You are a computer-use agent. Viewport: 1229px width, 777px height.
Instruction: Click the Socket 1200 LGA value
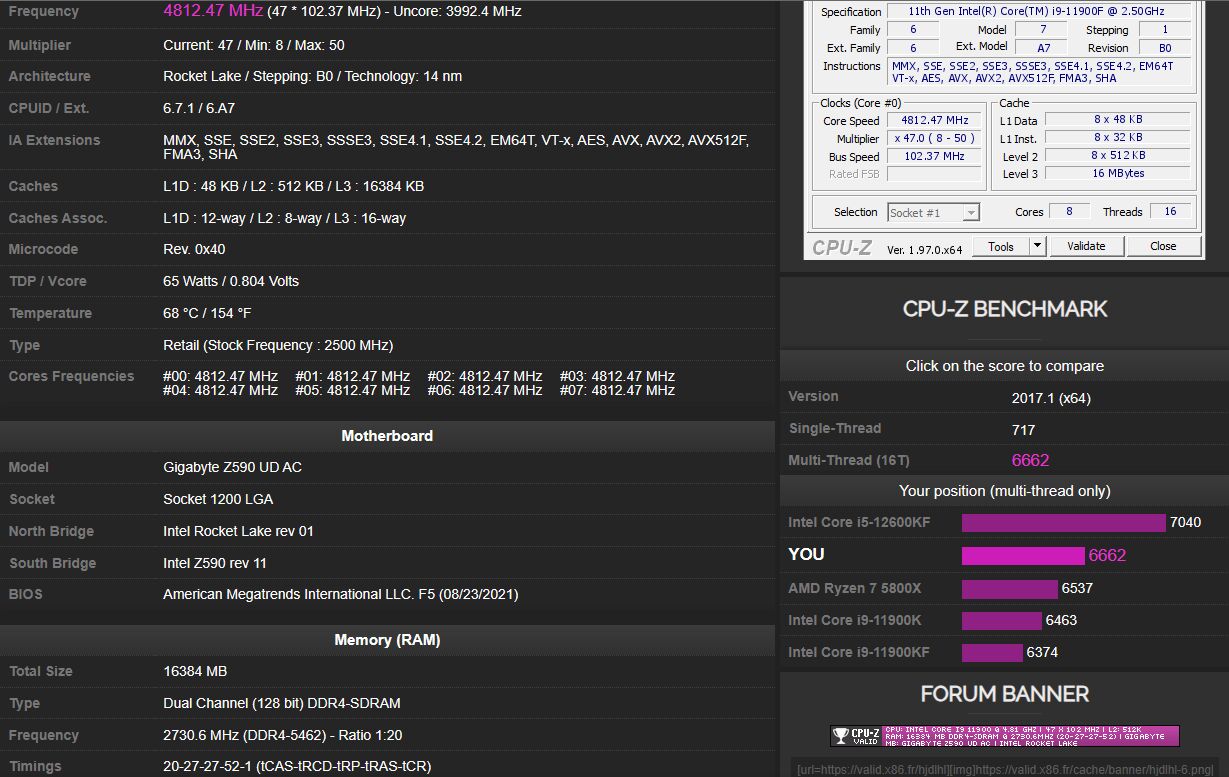(218, 499)
